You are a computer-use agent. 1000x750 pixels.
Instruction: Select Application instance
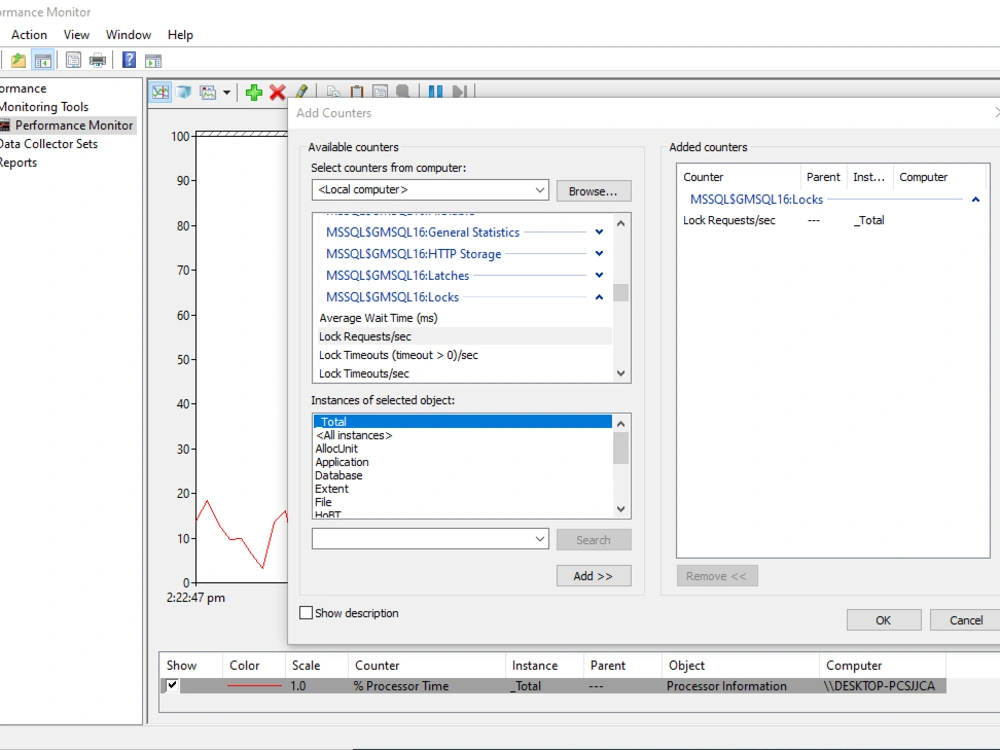[x=342, y=462]
